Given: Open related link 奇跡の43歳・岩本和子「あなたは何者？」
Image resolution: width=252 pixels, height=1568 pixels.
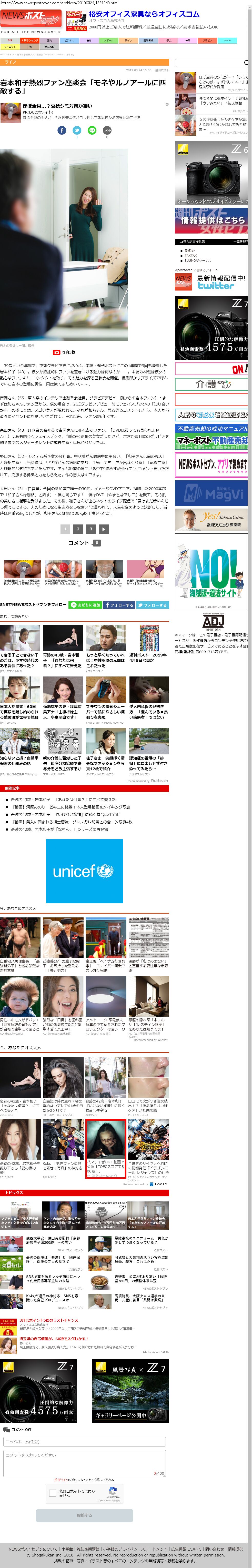Looking at the screenshot, I should (x=63, y=799).
